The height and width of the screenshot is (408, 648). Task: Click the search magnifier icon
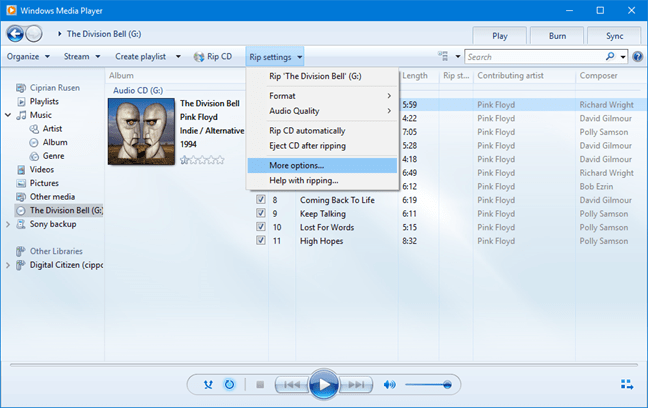pyautogui.click(x=610, y=56)
